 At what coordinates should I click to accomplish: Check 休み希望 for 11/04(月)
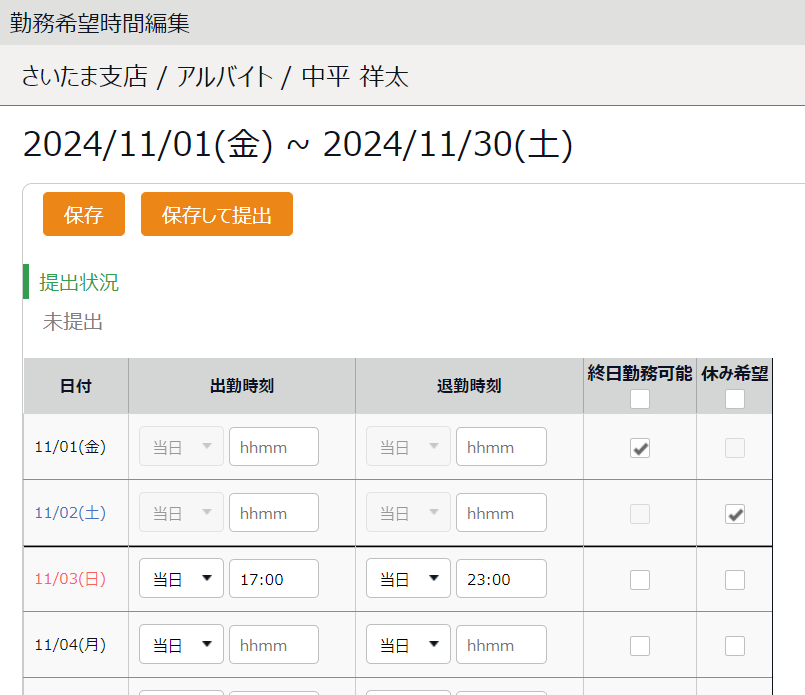(735, 646)
